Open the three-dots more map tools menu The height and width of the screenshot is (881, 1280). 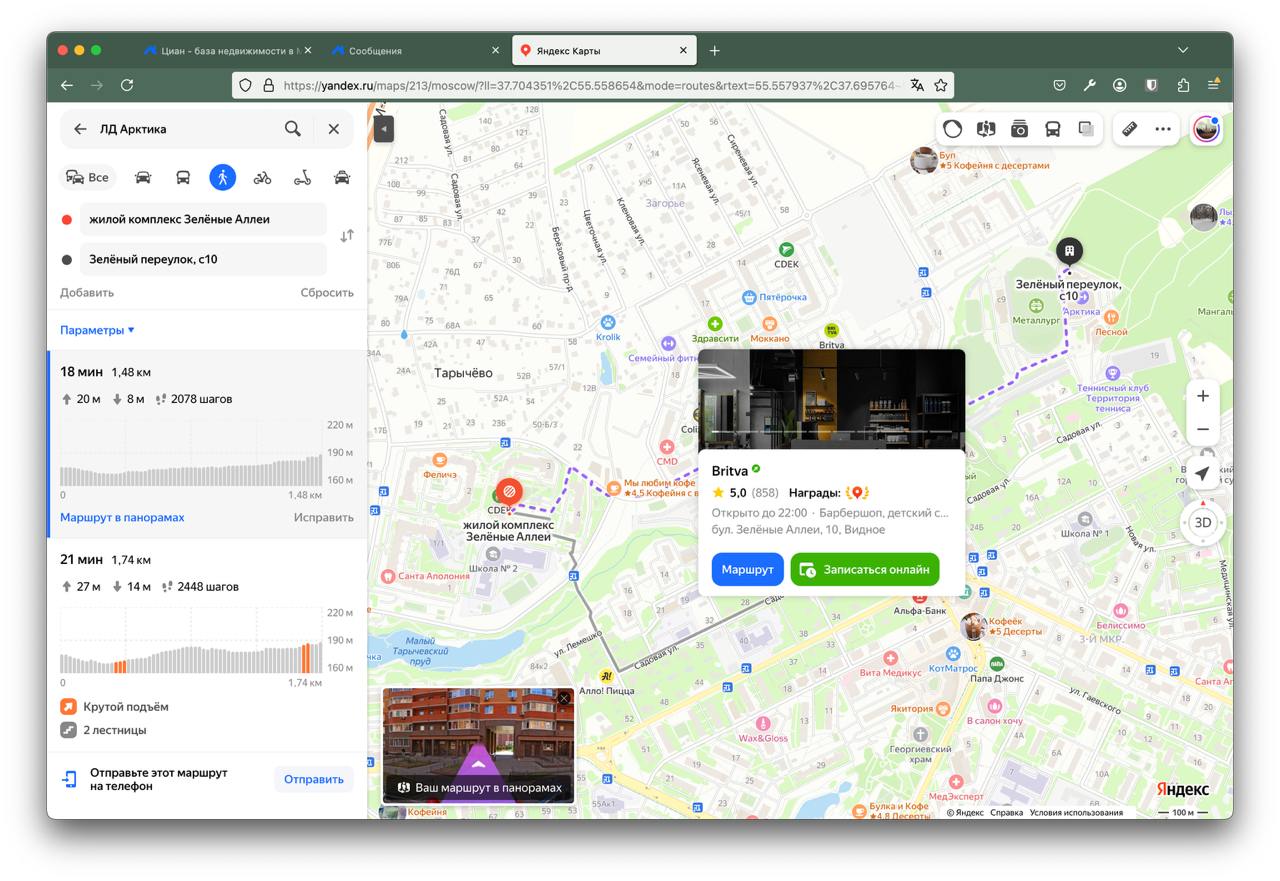pyautogui.click(x=1162, y=129)
